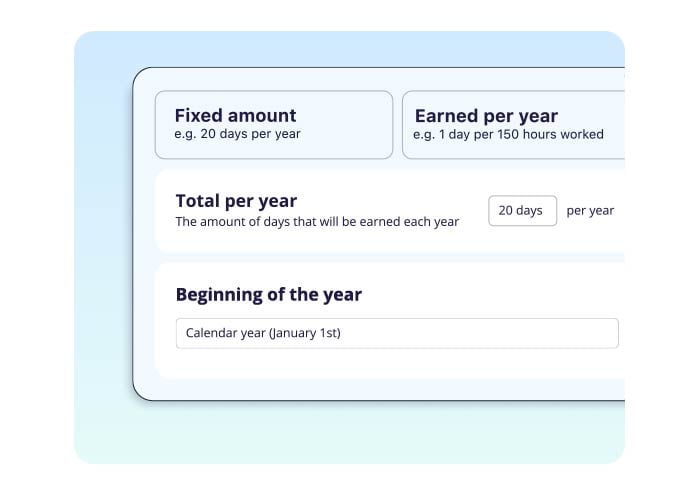This screenshot has width=700, height=496.
Task: Select the Earned per year option card
Action: (513, 124)
